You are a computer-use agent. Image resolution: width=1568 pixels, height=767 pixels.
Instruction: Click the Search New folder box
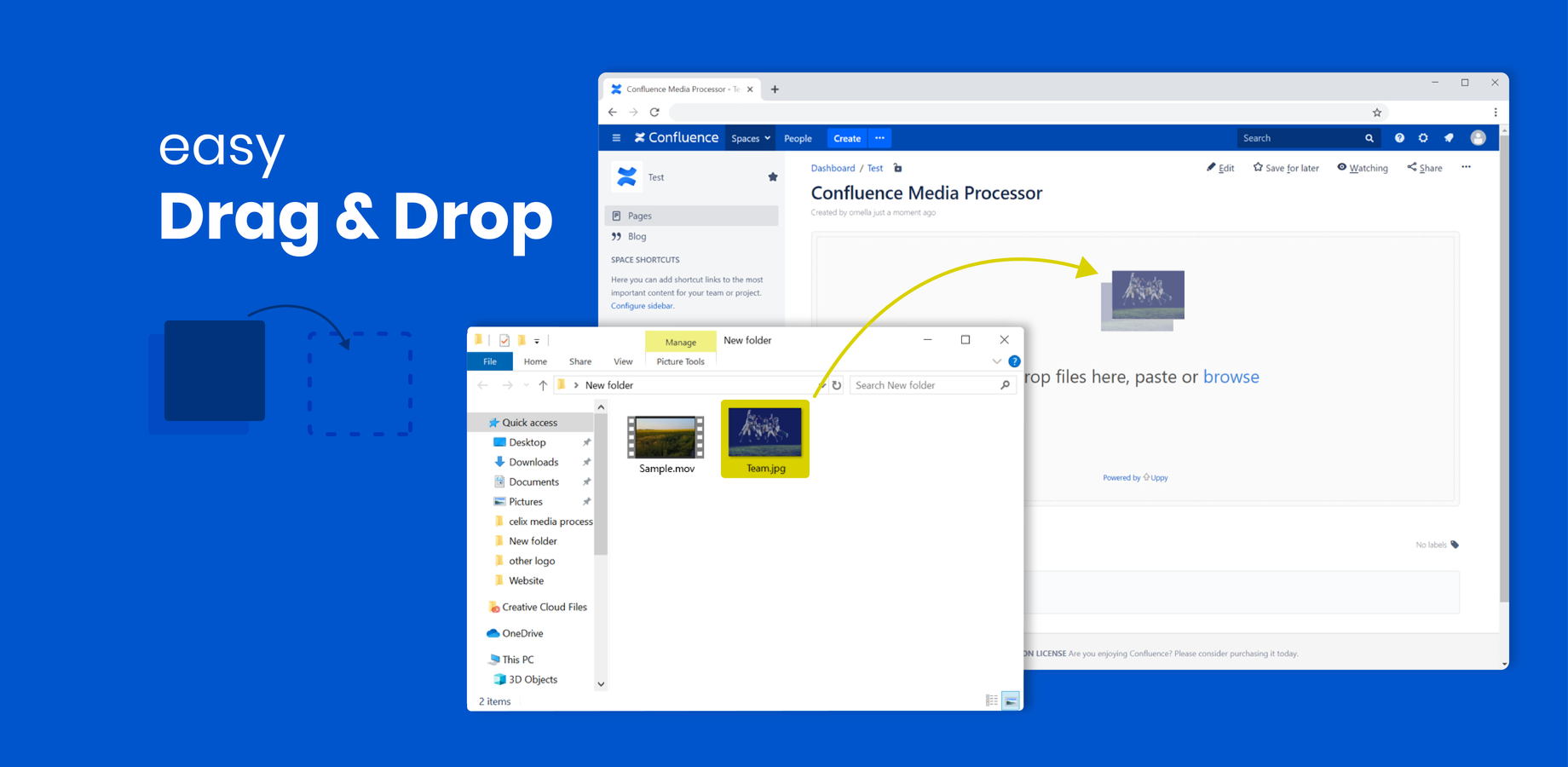point(931,385)
